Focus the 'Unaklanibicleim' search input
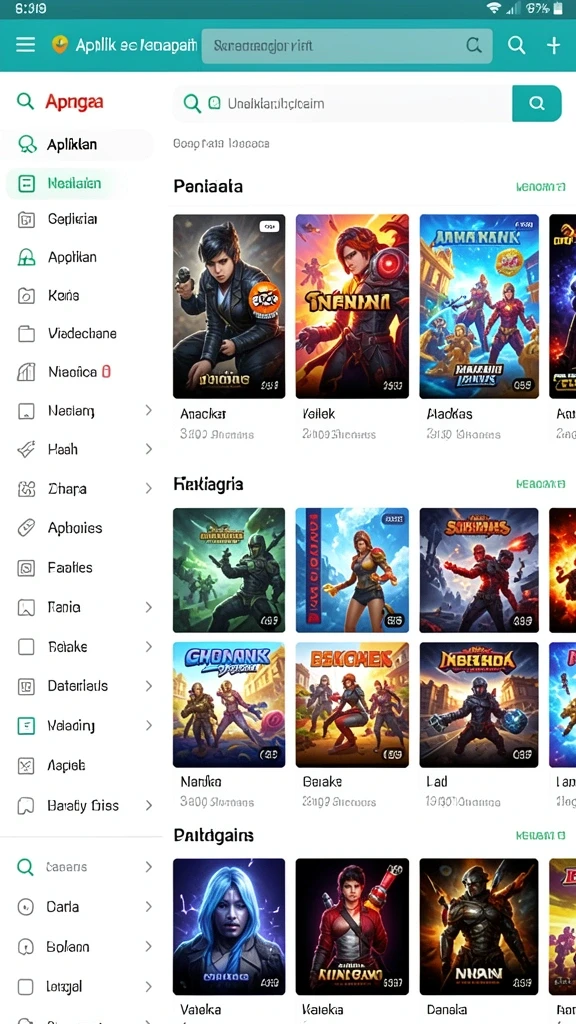This screenshot has height=1024, width=576. [x=342, y=103]
